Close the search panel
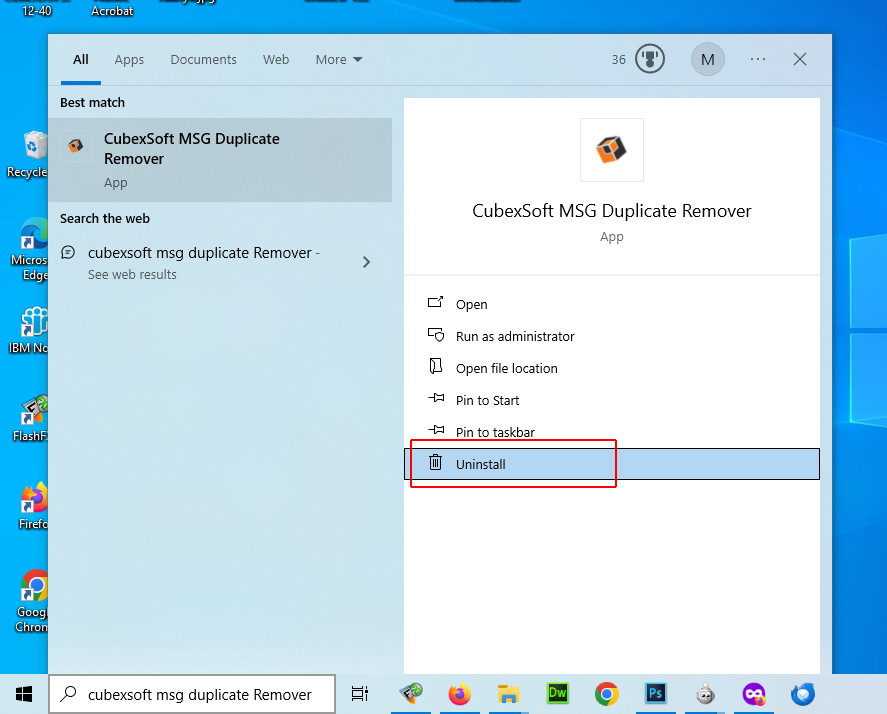Screen dimensions: 887x714 coord(799,59)
